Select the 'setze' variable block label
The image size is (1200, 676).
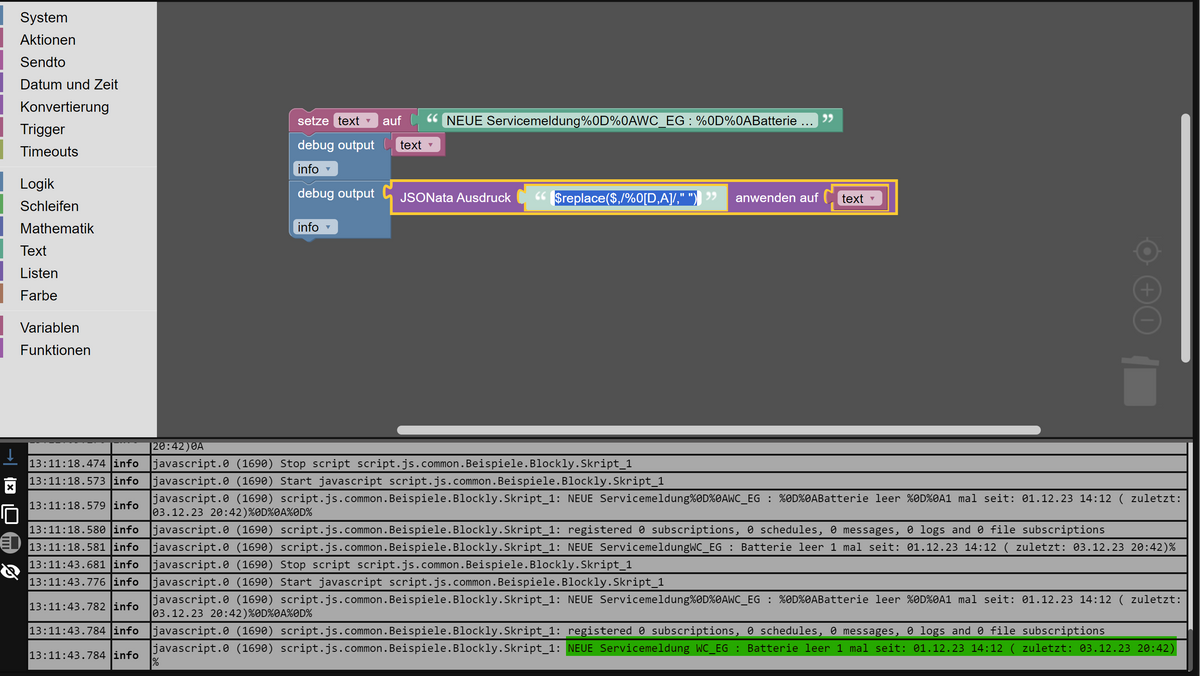click(x=312, y=121)
